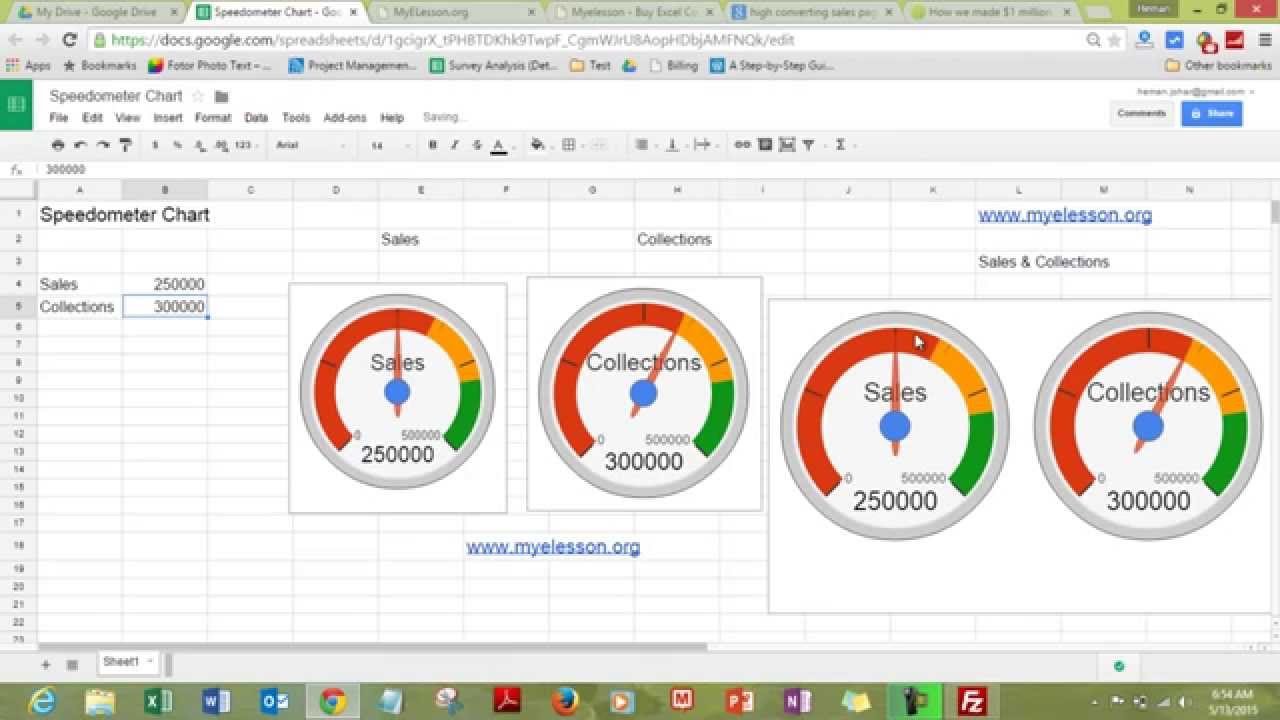Move document with the folder icon
The height and width of the screenshot is (720, 1280).
(222, 96)
